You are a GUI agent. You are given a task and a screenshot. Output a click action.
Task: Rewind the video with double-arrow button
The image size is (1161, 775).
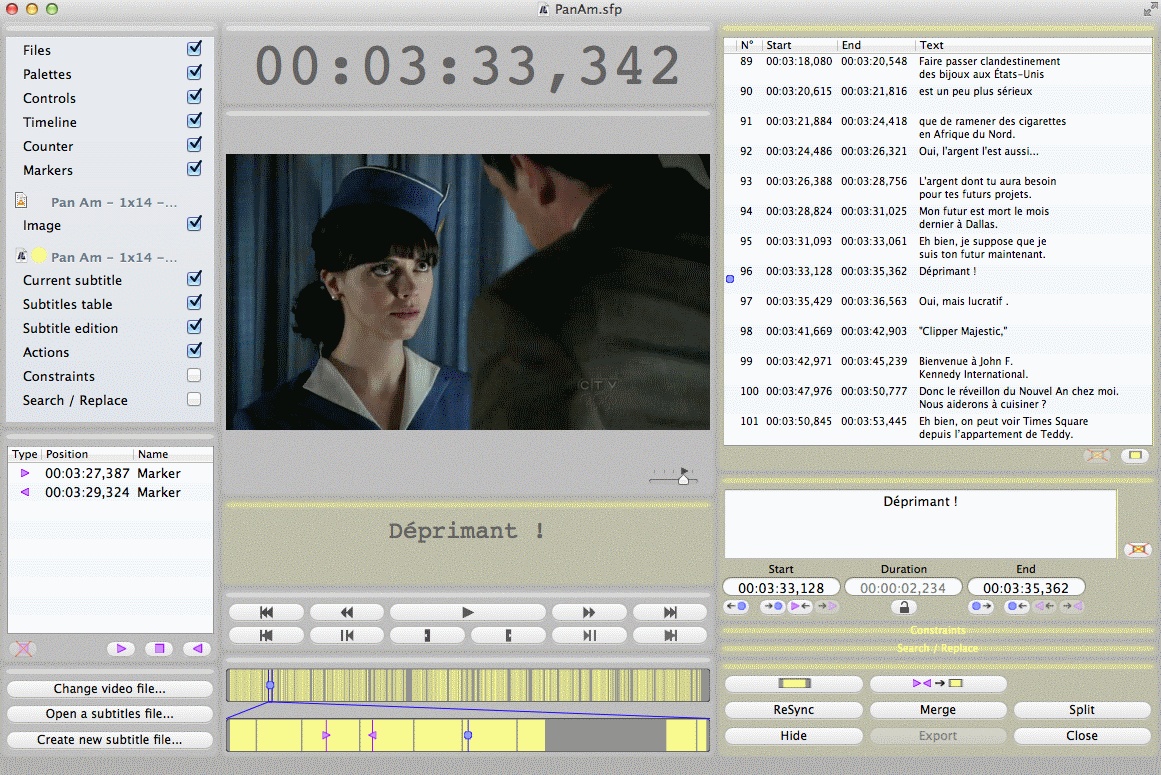[x=347, y=612]
